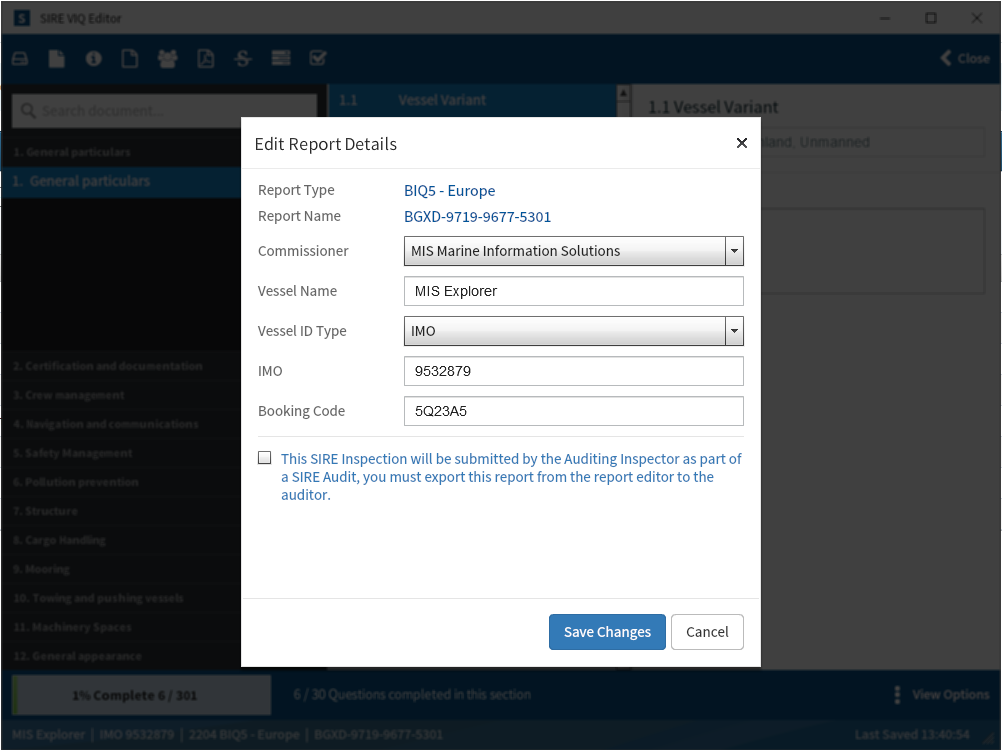
Task: Click the PDF export icon in toolbar
Action: click(x=205, y=59)
